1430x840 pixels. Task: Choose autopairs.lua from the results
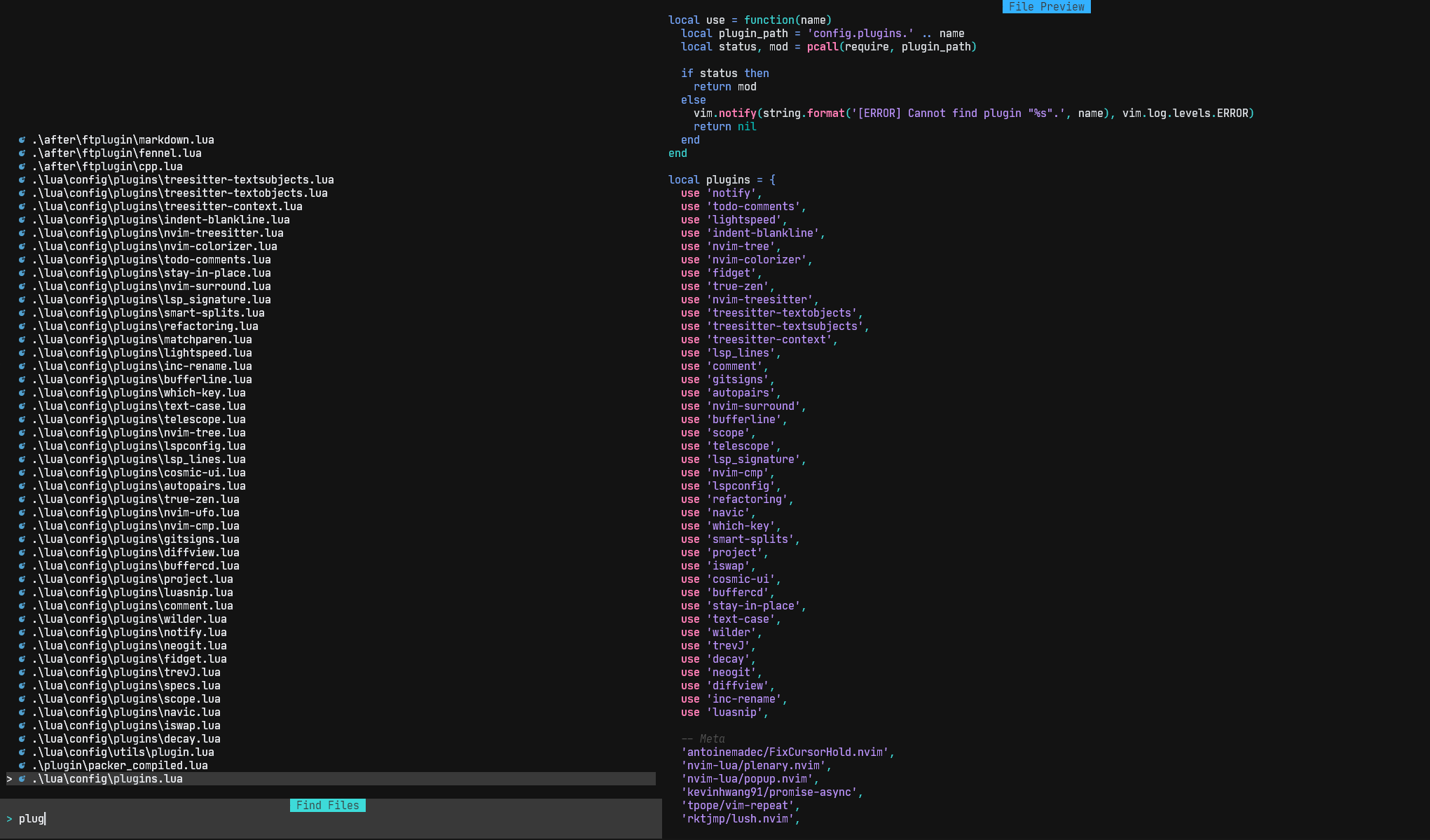coord(139,486)
